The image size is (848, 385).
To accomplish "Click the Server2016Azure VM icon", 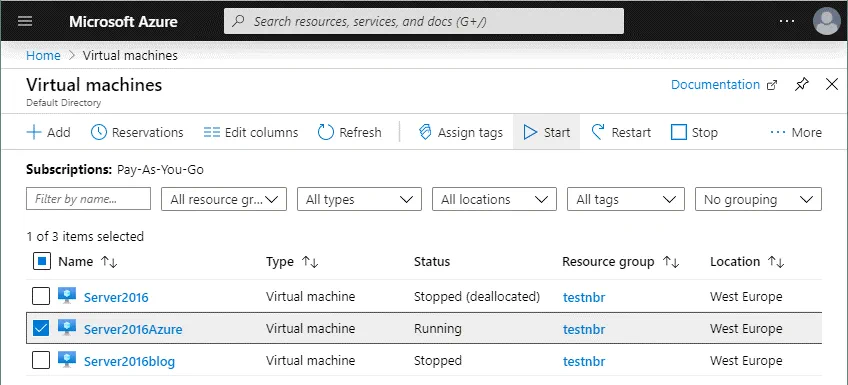I will tap(67, 328).
